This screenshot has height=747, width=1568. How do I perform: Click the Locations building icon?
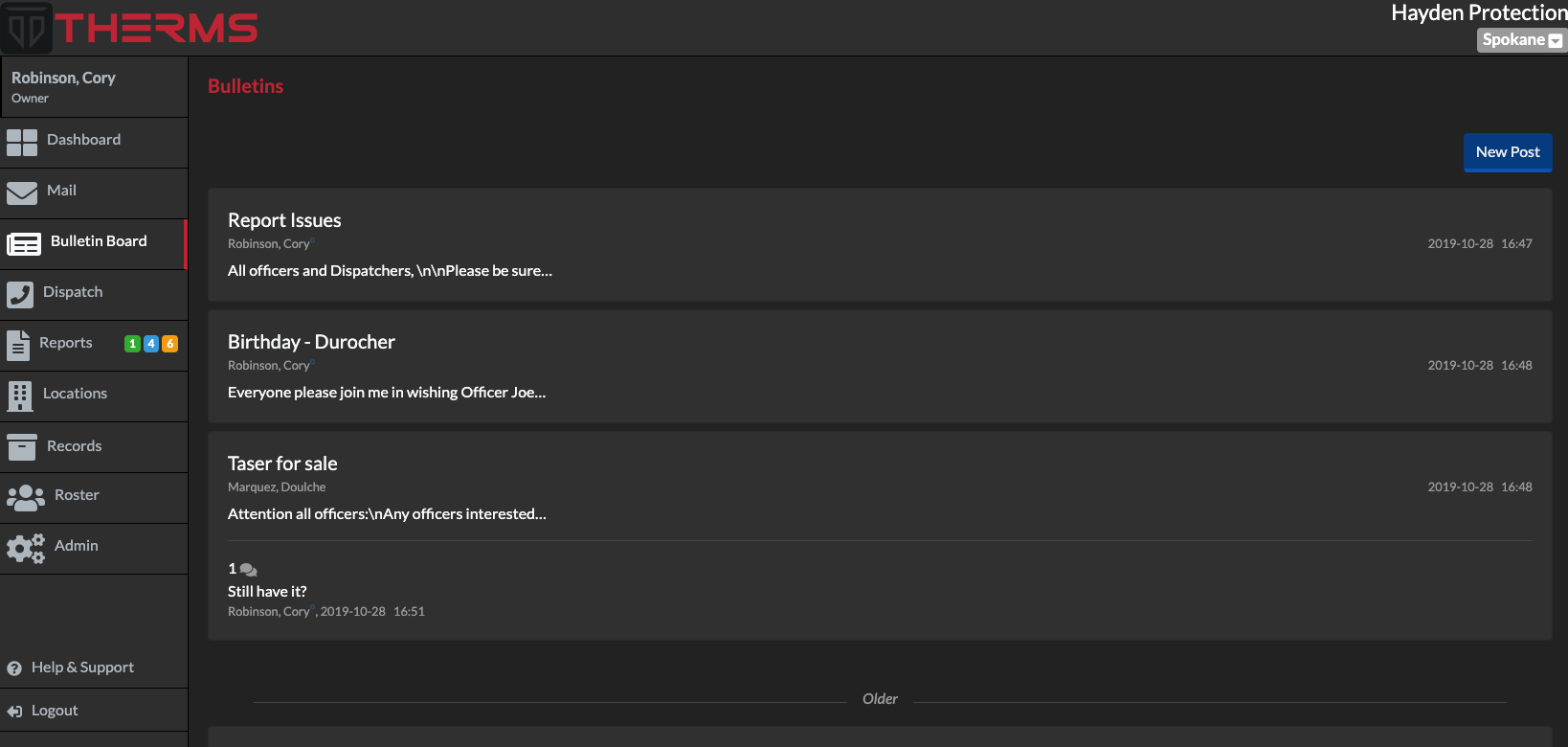[19, 396]
